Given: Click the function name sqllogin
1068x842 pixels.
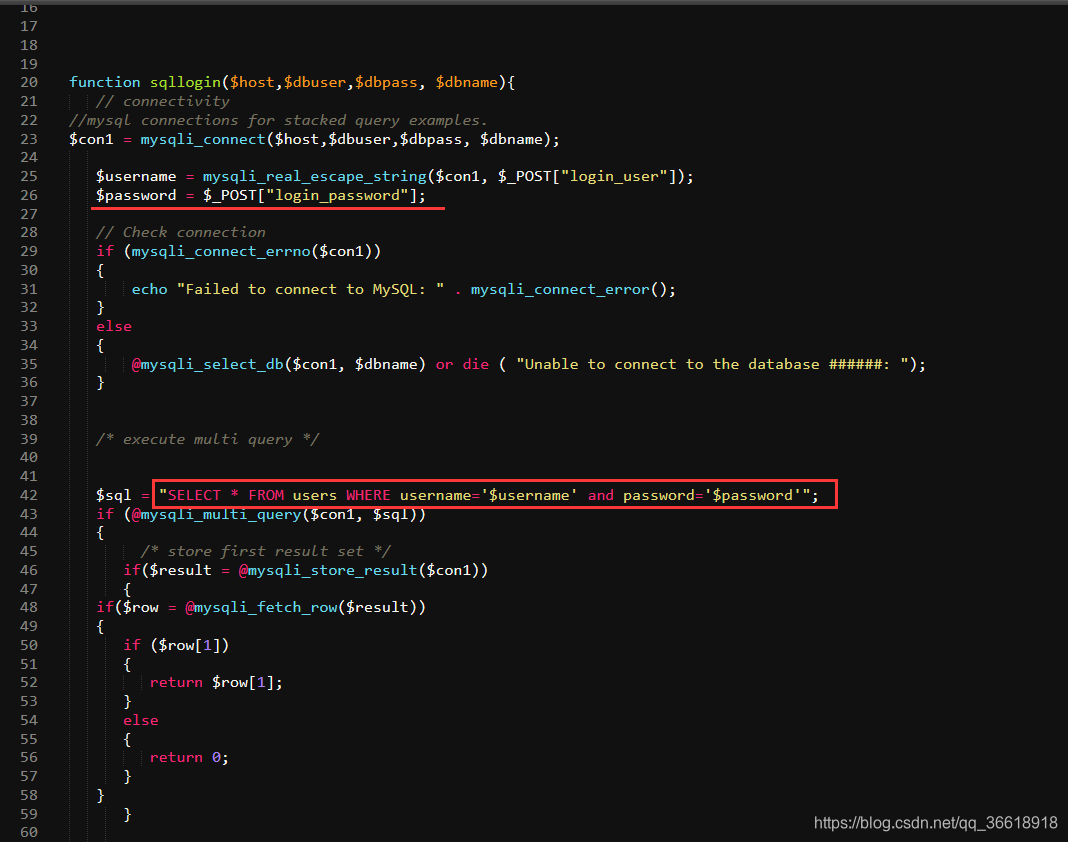Looking at the screenshot, I should 185,82.
